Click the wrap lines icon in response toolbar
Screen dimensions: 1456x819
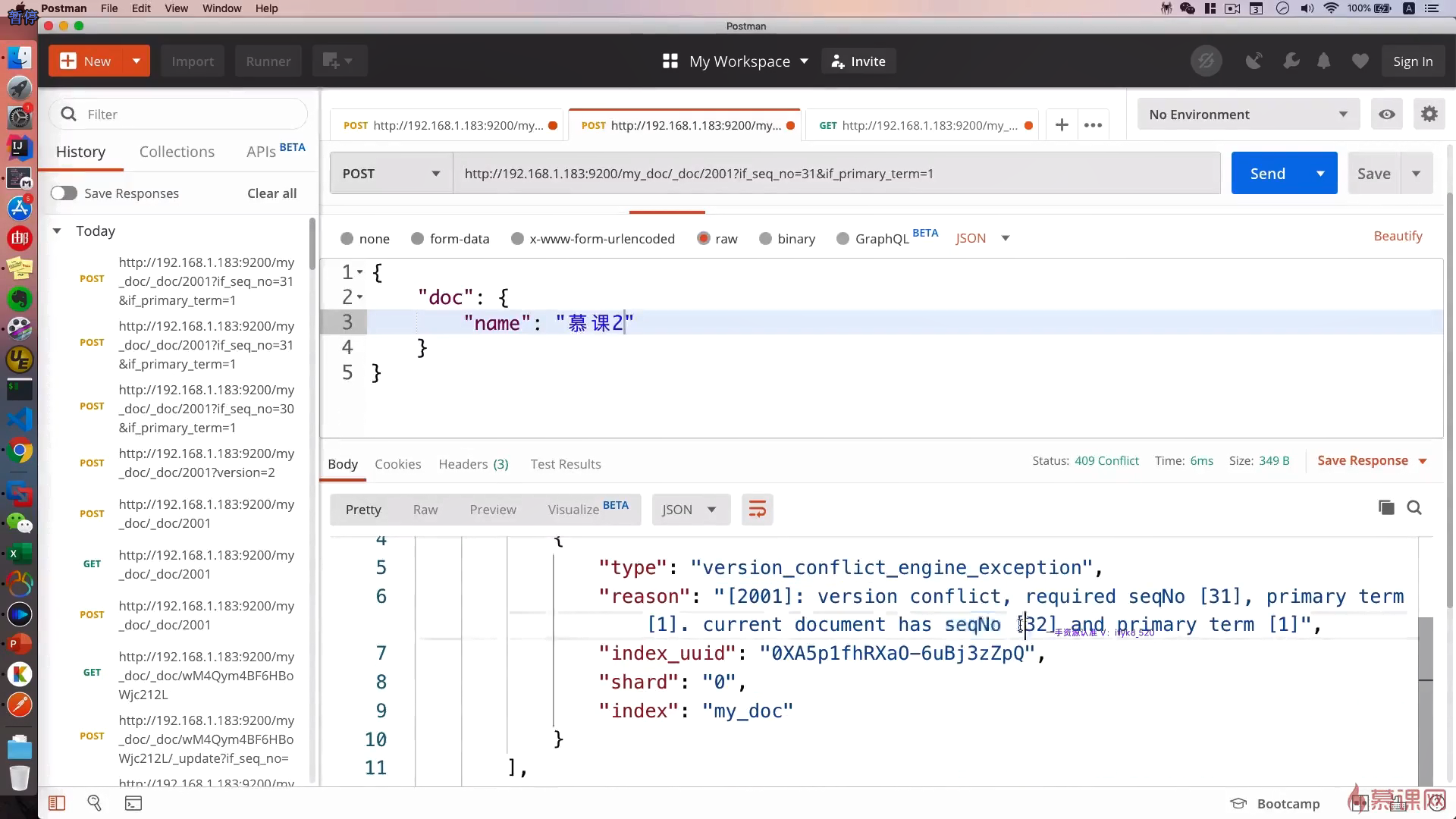click(x=757, y=510)
